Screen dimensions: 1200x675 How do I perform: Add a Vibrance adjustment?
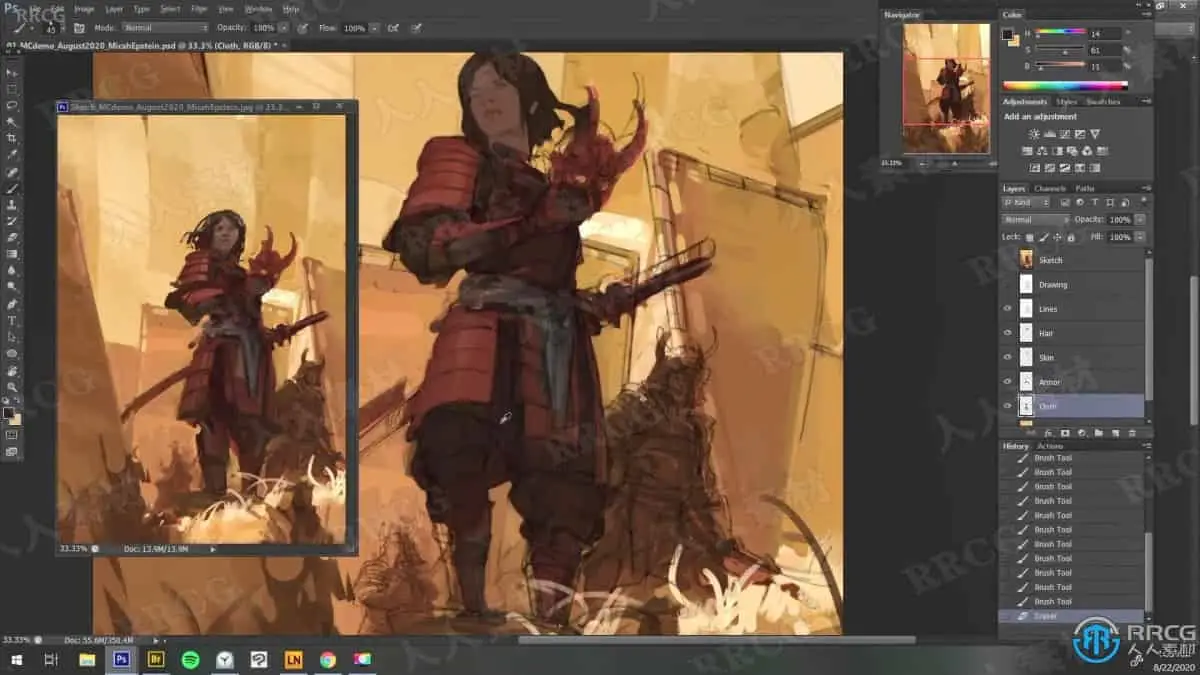pos(1095,134)
